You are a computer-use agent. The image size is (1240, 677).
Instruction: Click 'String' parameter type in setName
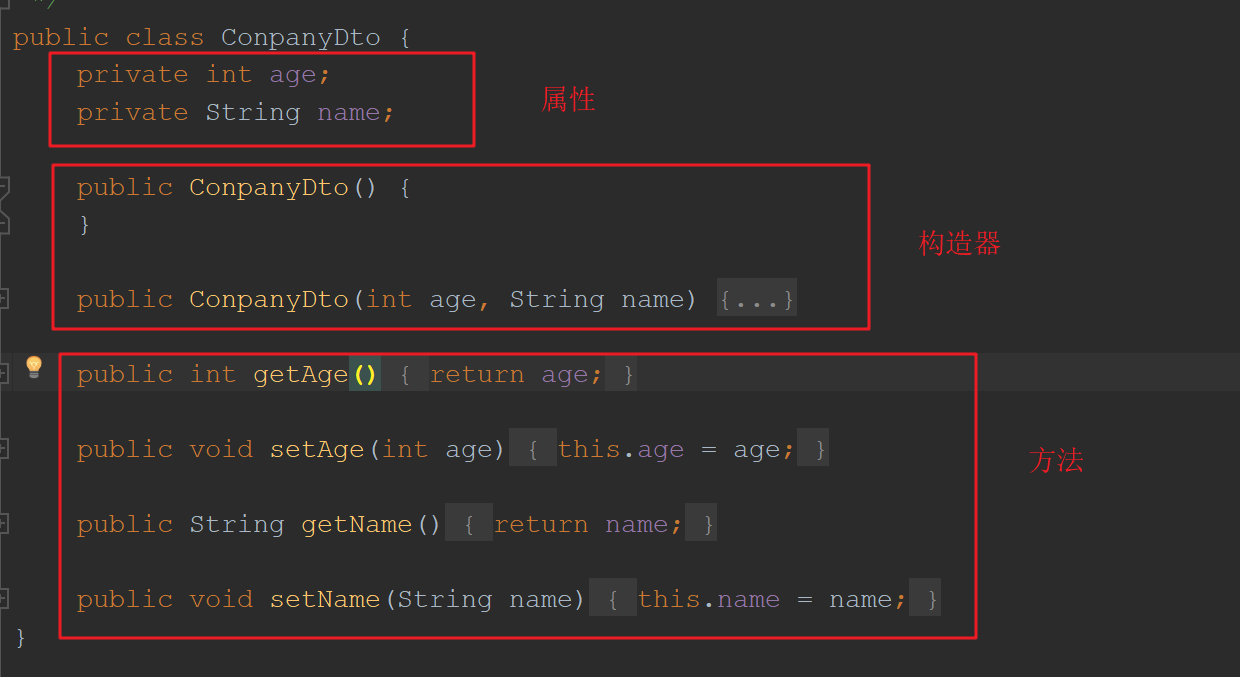pos(445,599)
